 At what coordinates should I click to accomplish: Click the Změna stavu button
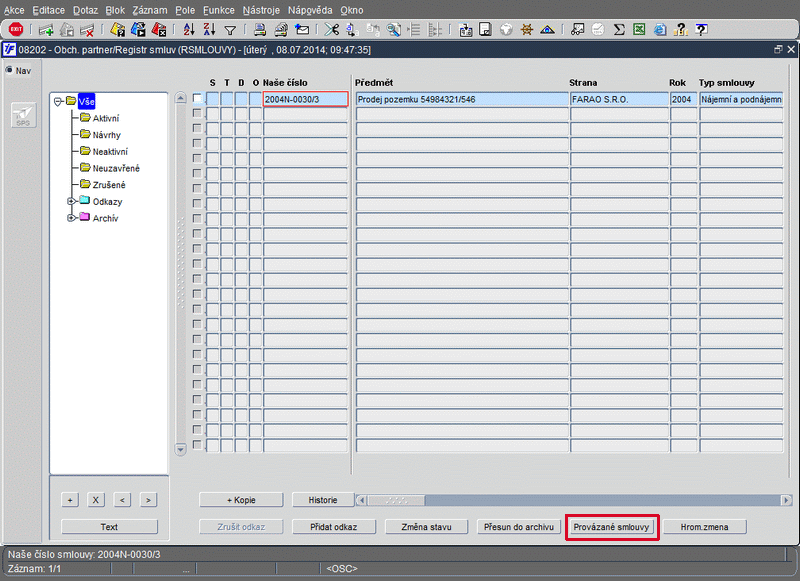coord(427,527)
